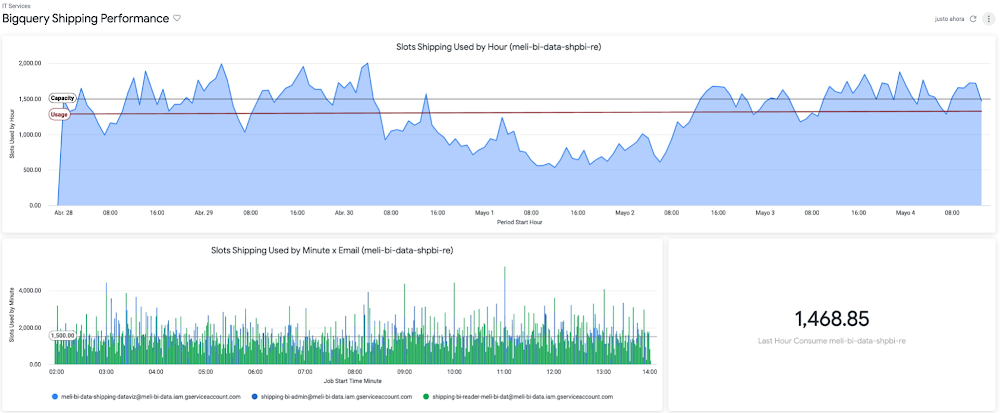Screen dimensions: 1000x413
Task: Click the Slots Shipping Used by Hour title
Action: pos(498,47)
